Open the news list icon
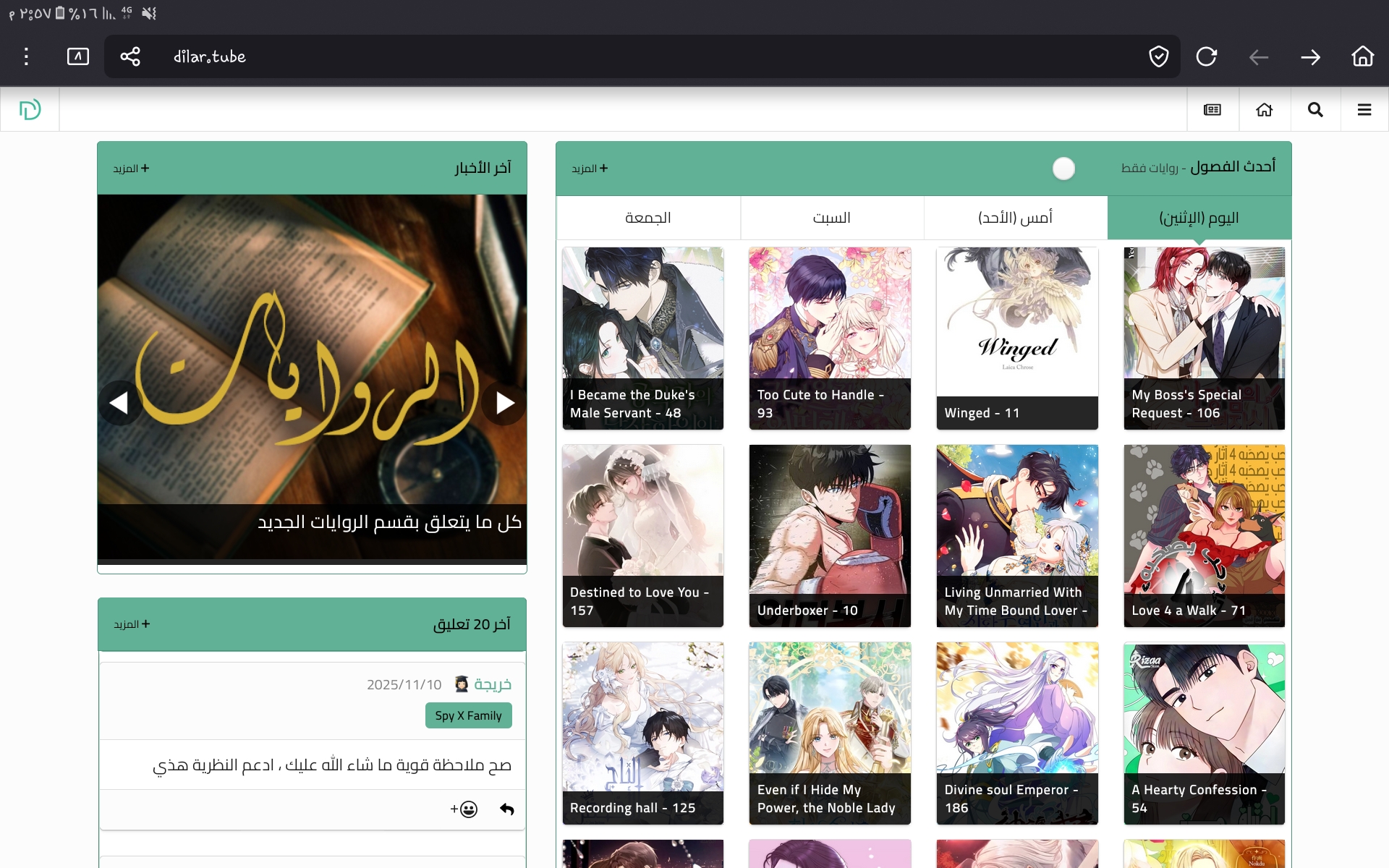The width and height of the screenshot is (1389, 868). 1212,110
